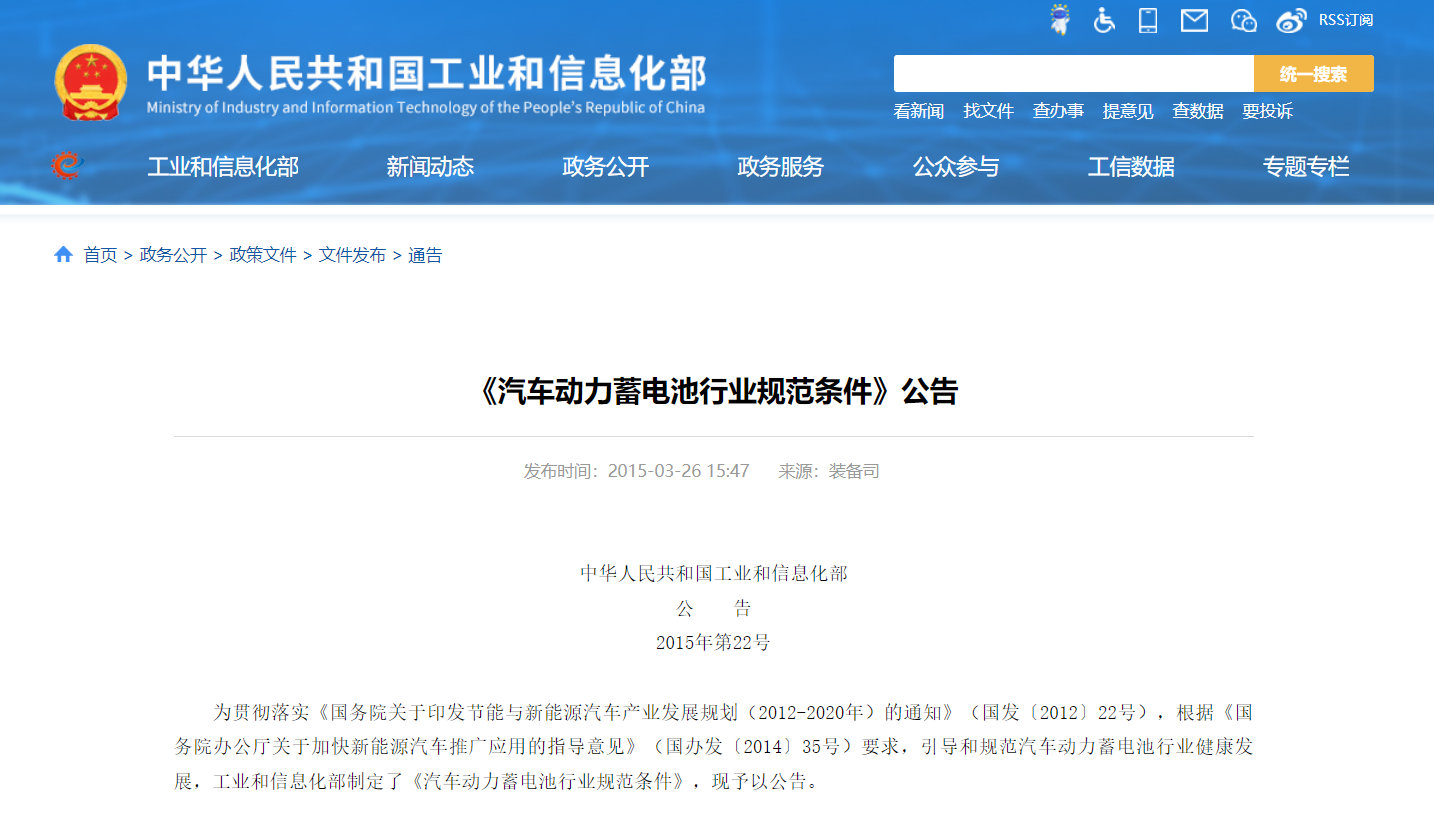Screen dimensions: 1434x816
Task: Click the centered 公 告 heading line
Action: click(x=713, y=609)
